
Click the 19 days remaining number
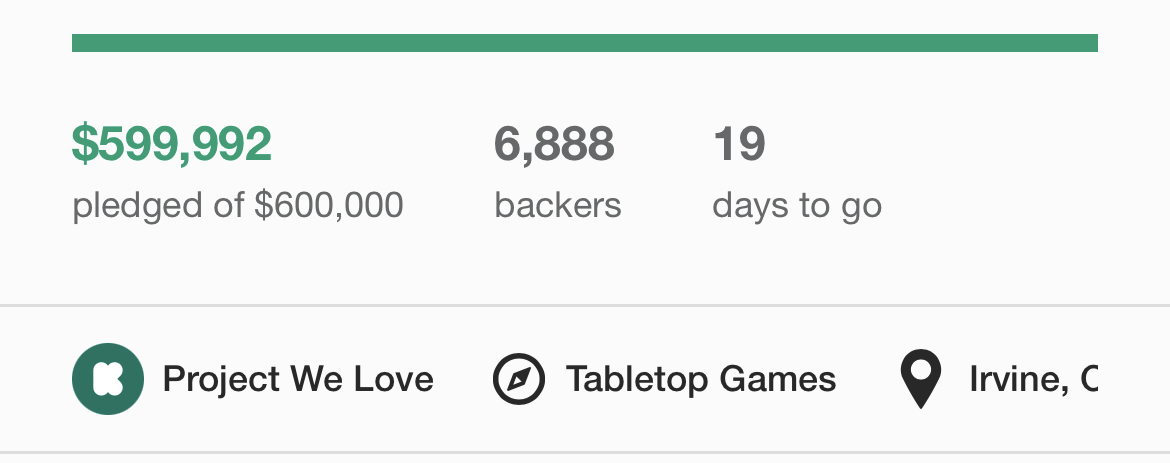[x=739, y=143]
